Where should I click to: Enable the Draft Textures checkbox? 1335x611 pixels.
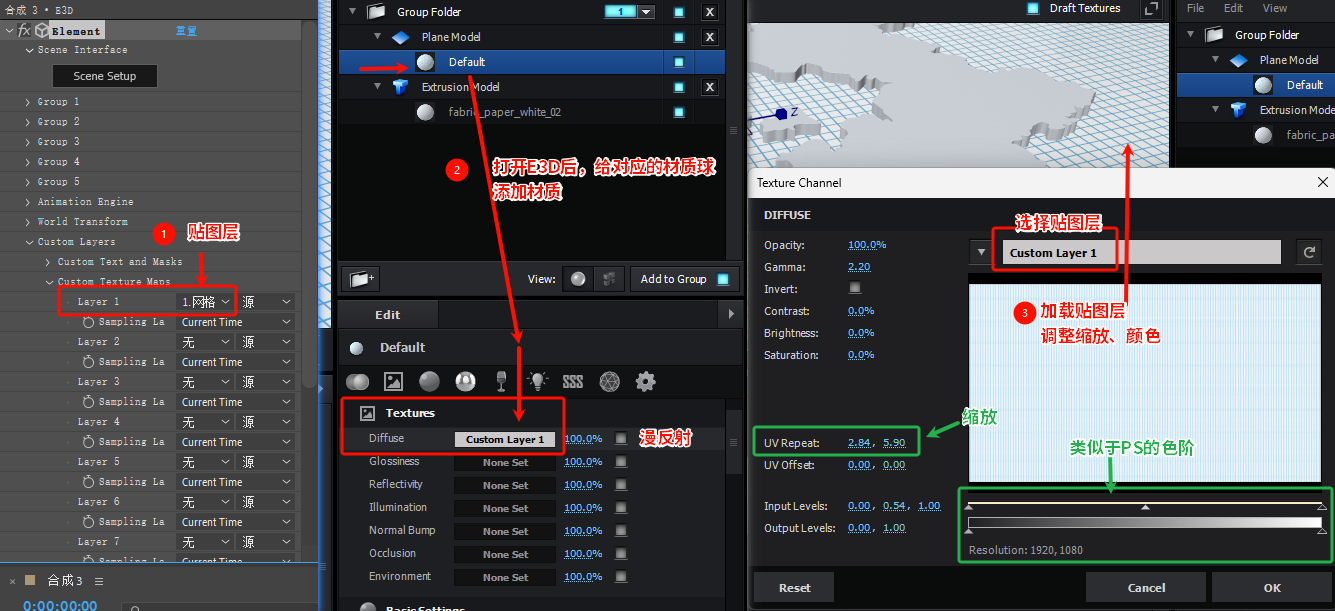(x=1033, y=8)
